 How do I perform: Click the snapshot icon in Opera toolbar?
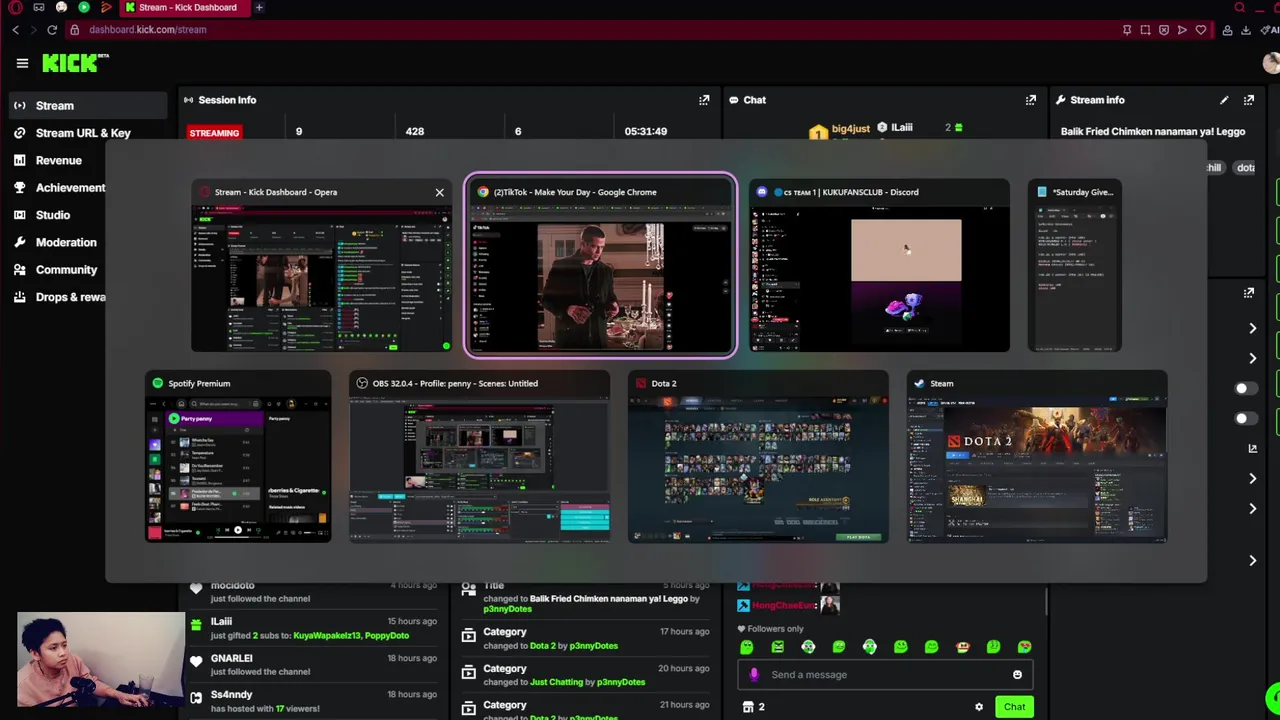tap(1145, 30)
